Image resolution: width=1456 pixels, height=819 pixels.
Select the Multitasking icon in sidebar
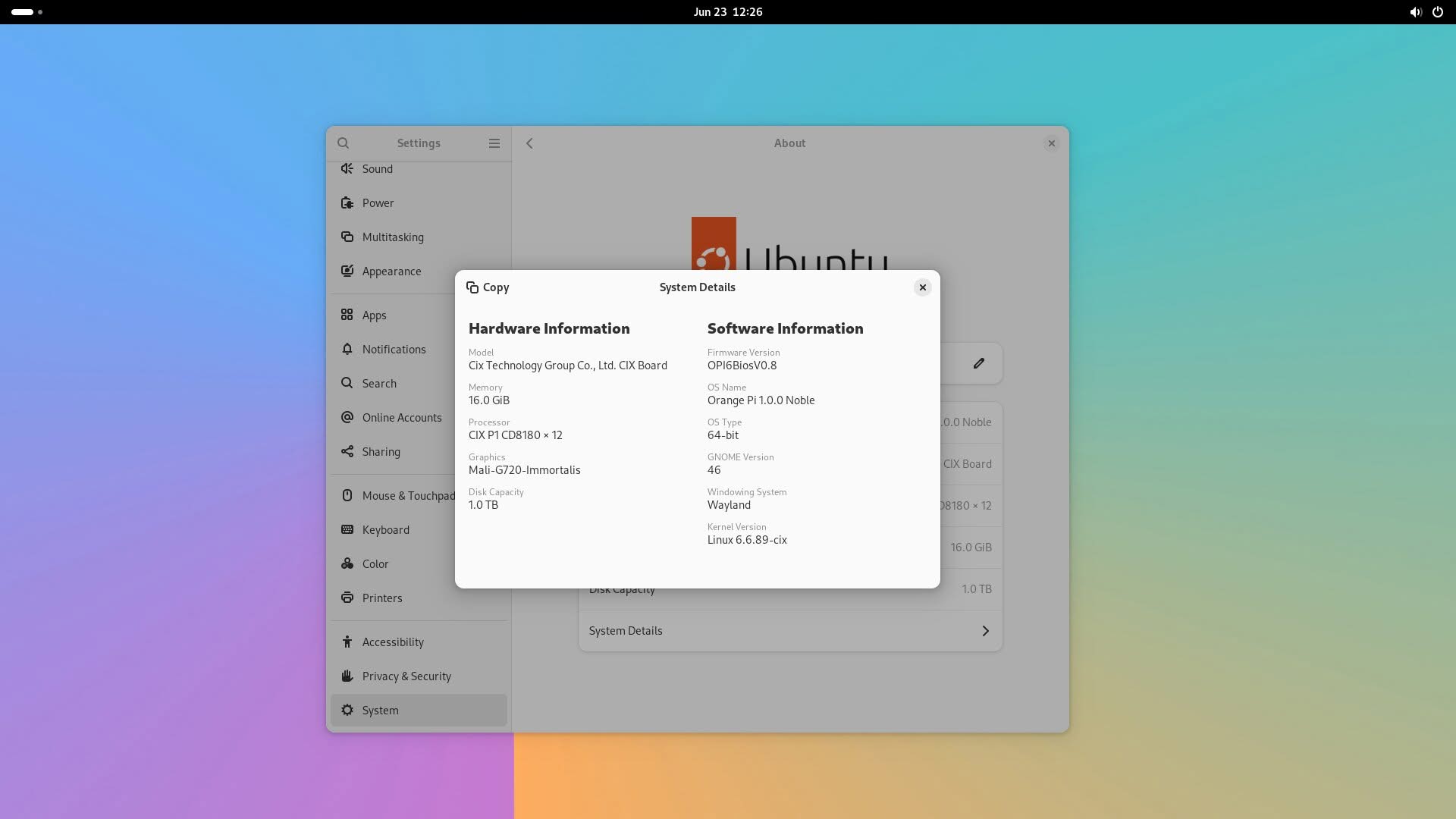[347, 237]
